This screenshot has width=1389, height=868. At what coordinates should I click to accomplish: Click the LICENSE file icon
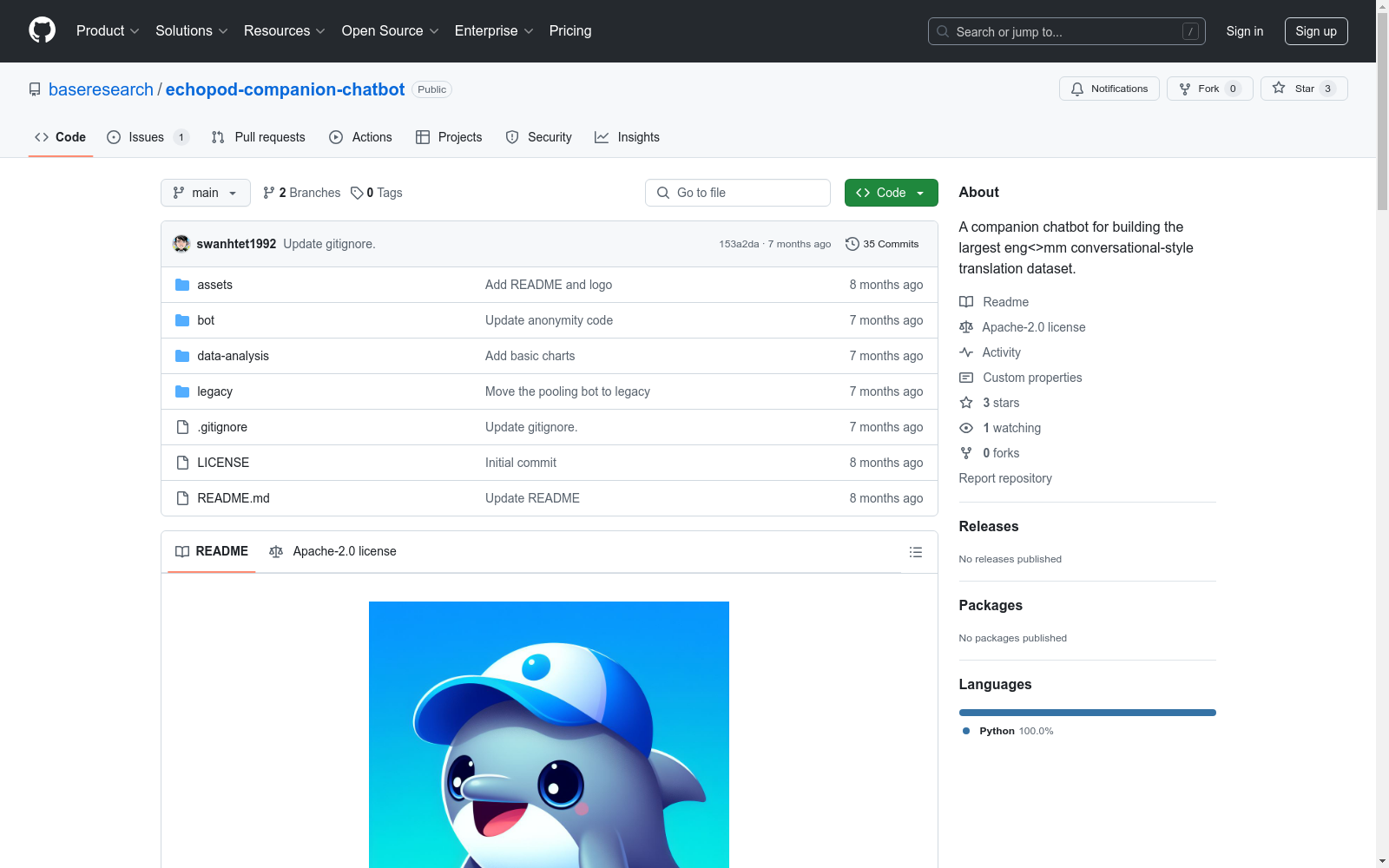(x=182, y=463)
